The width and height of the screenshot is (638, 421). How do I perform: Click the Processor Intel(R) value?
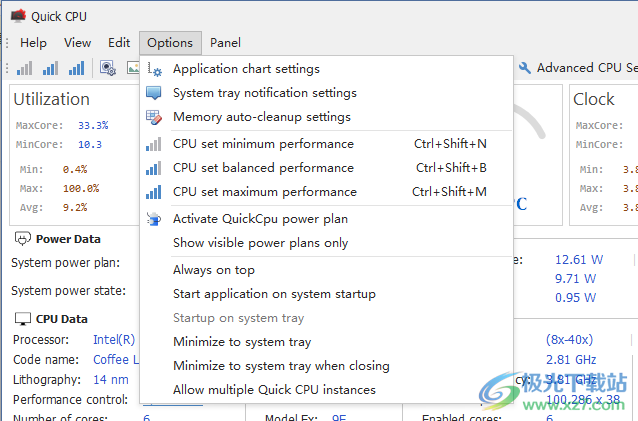[x=114, y=340]
